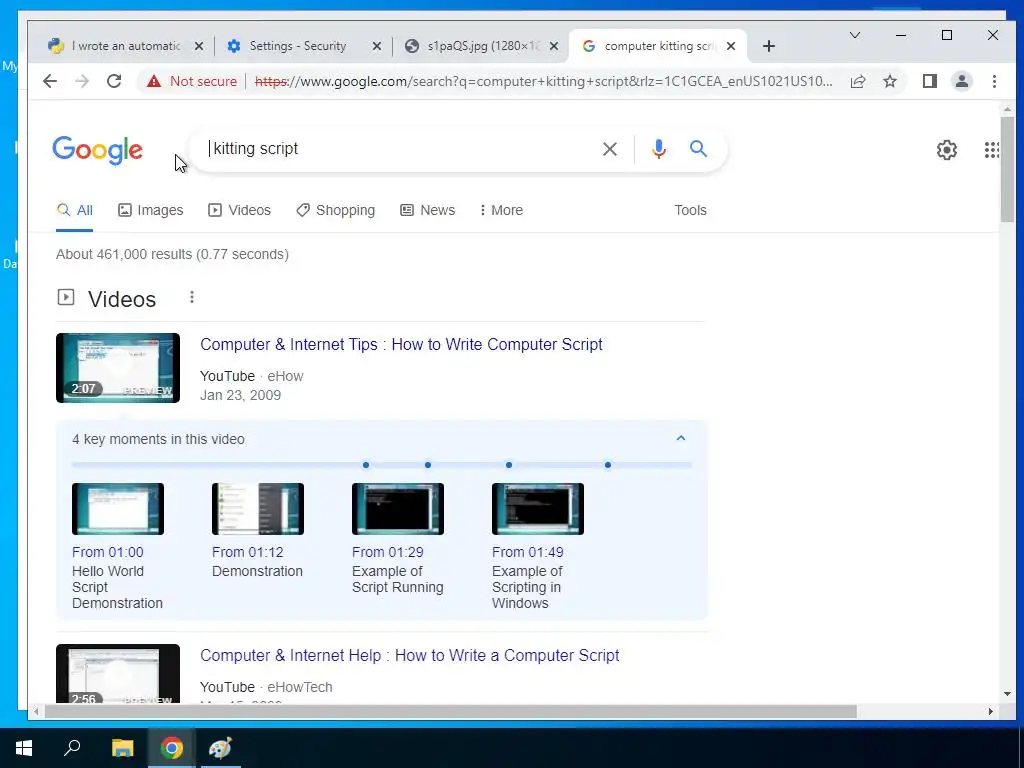Viewport: 1024px width, 768px height.
Task: Reload the current page
Action: tap(114, 81)
